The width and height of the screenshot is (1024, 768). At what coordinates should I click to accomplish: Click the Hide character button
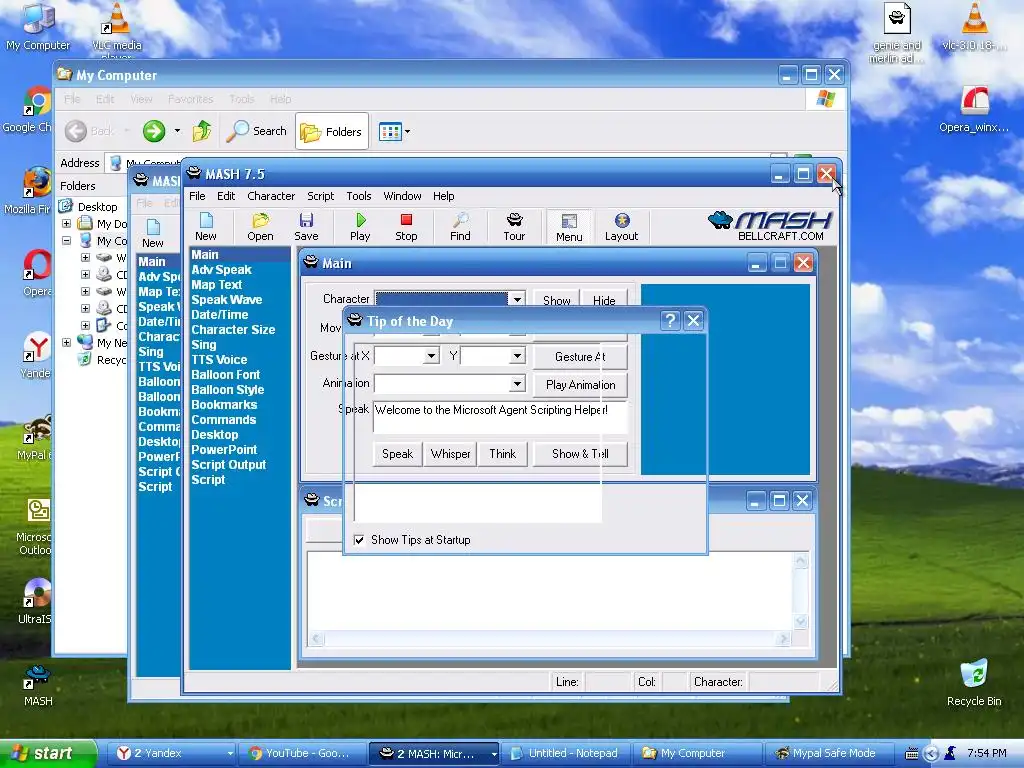point(604,300)
